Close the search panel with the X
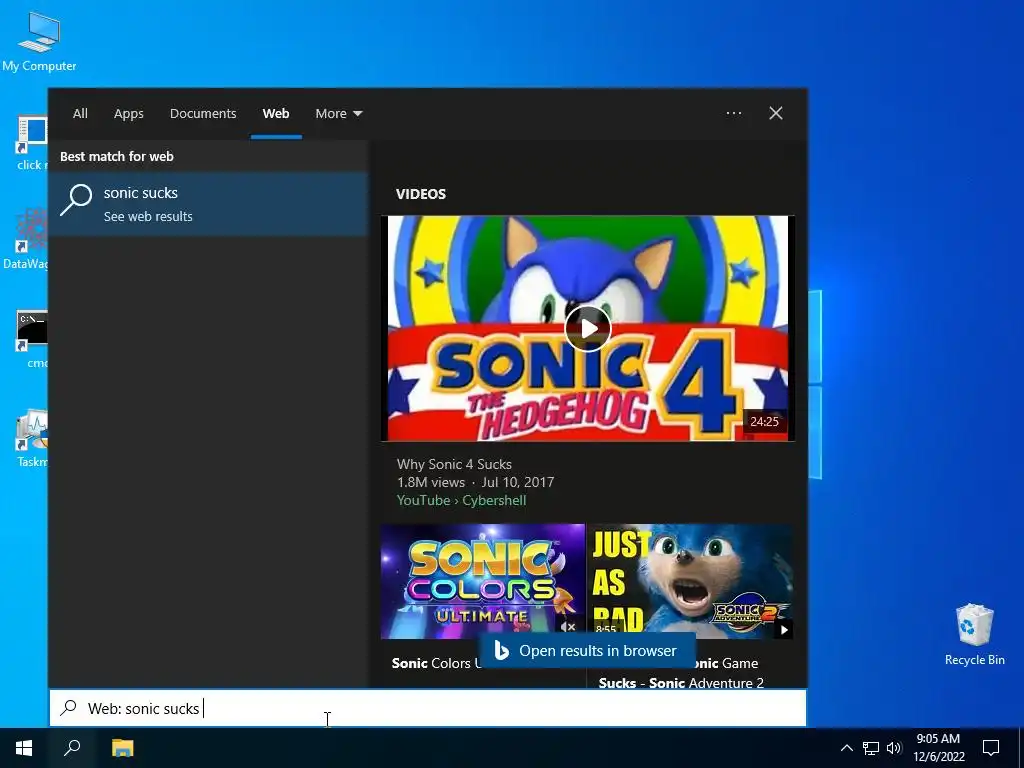Viewport: 1024px width, 768px height. [776, 113]
